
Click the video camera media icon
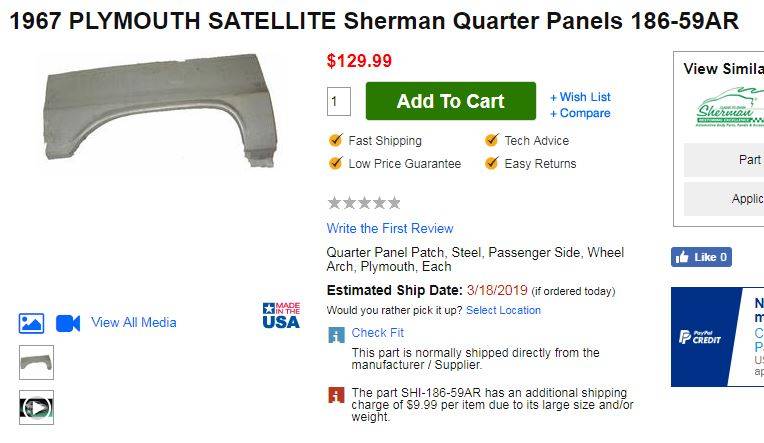[x=68, y=323]
